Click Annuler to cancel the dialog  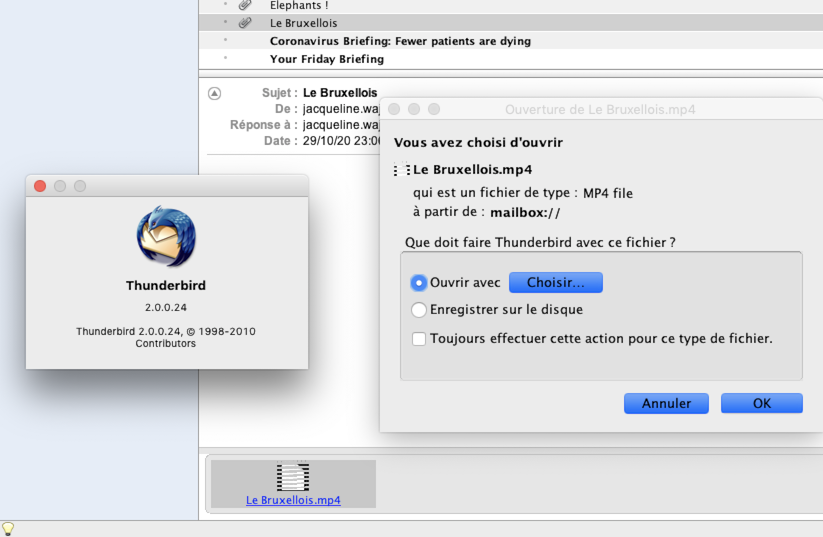coord(666,403)
